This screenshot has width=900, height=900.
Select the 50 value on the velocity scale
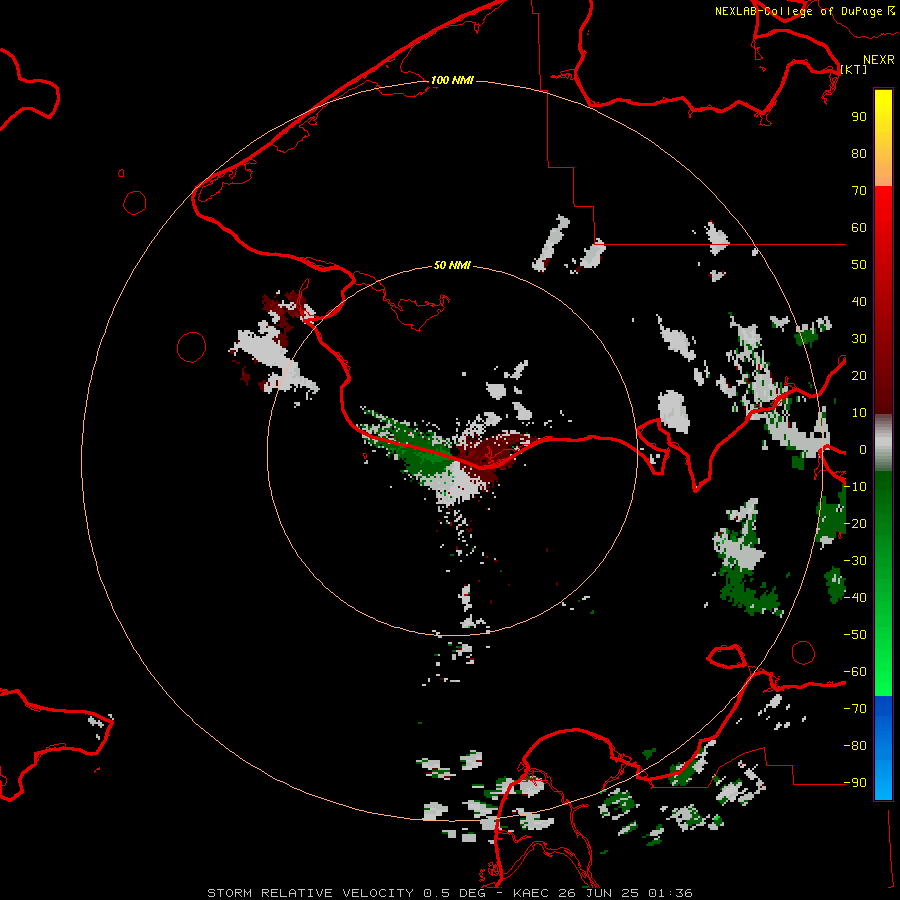859,265
